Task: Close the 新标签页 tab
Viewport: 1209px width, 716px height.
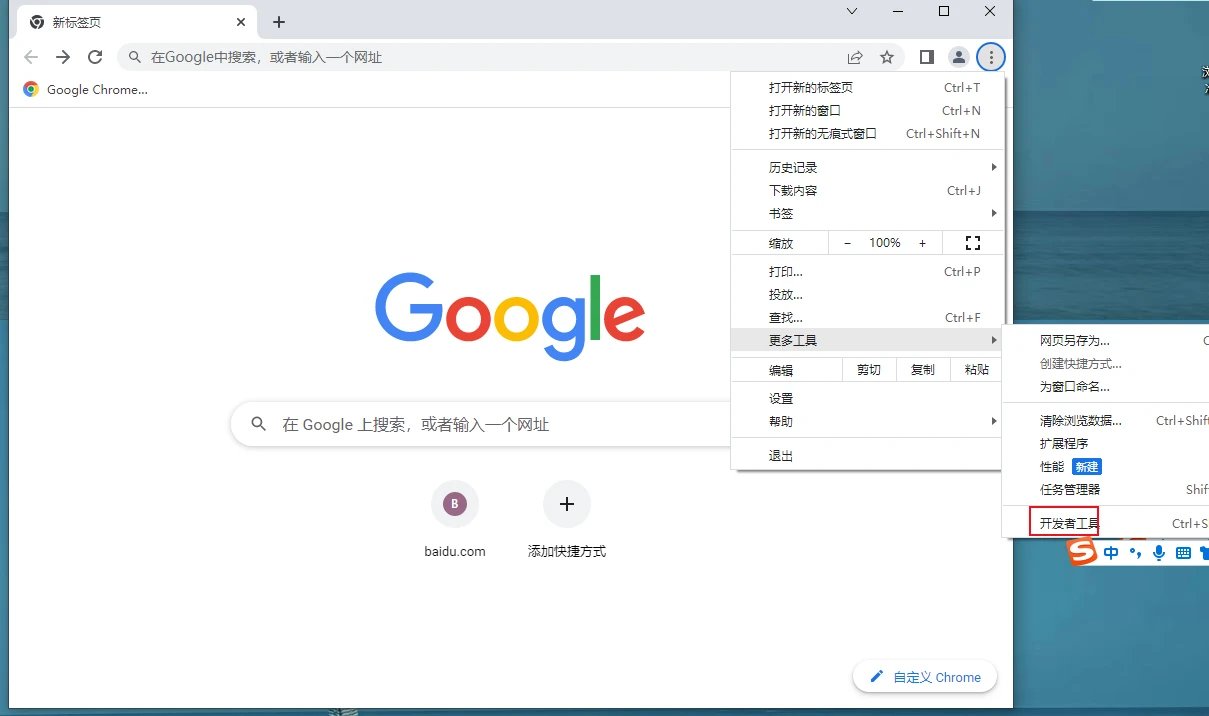Action: point(241,22)
